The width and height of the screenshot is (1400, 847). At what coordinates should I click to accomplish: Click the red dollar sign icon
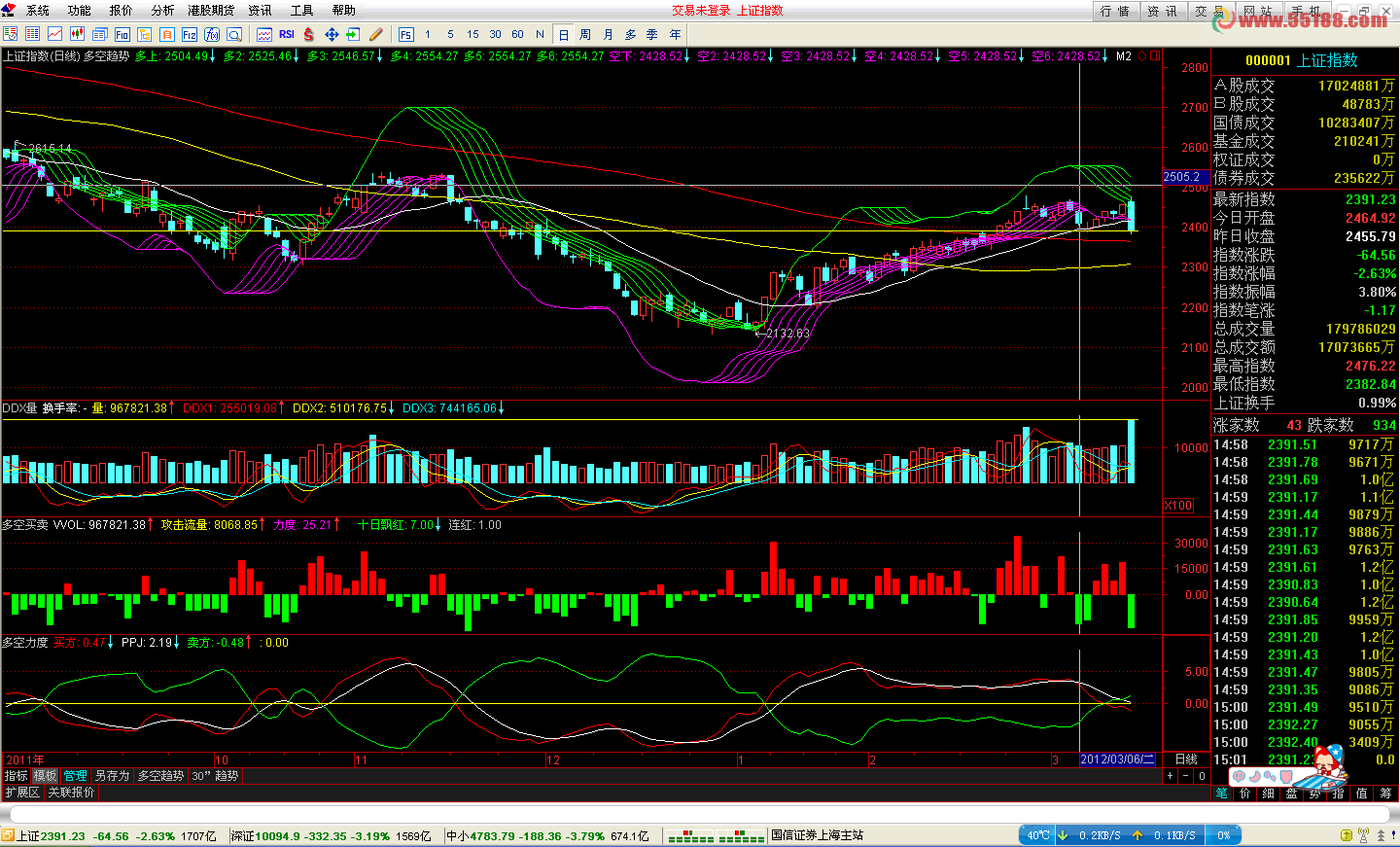(309, 34)
